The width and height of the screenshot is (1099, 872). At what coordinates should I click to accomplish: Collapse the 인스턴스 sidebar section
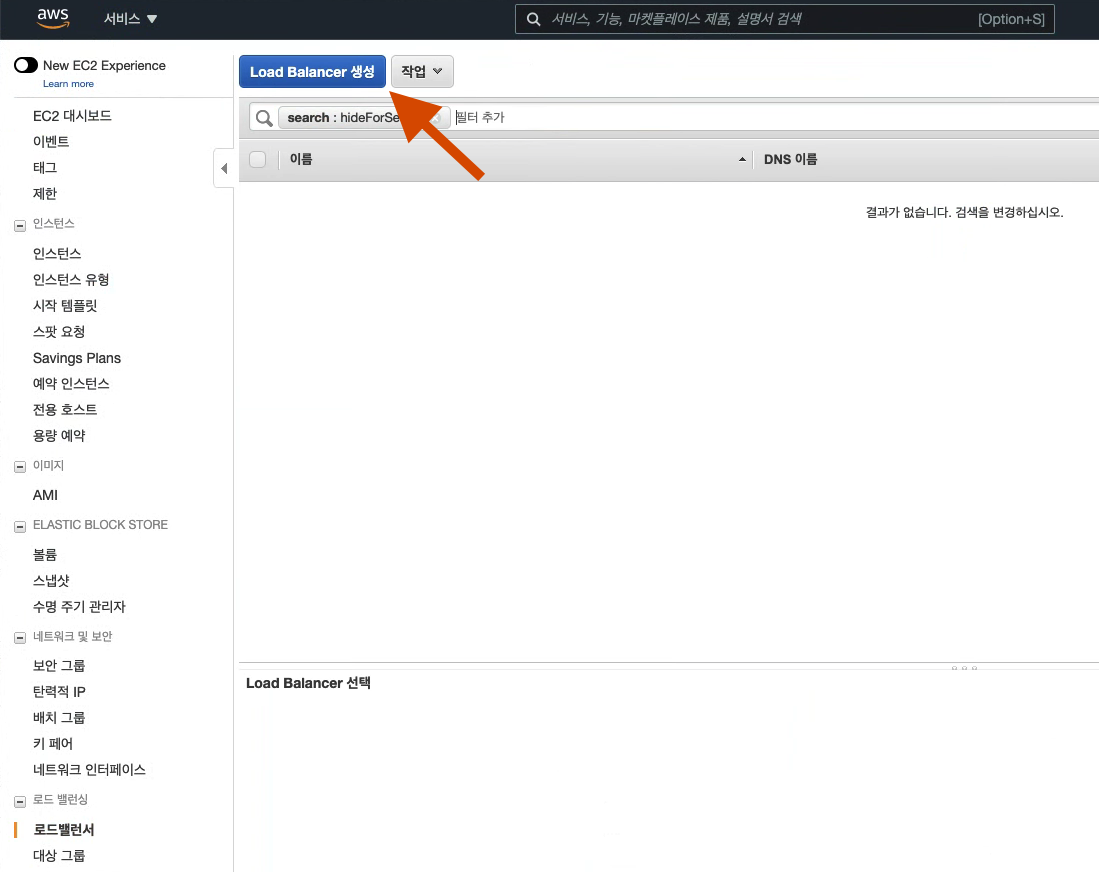pos(20,225)
